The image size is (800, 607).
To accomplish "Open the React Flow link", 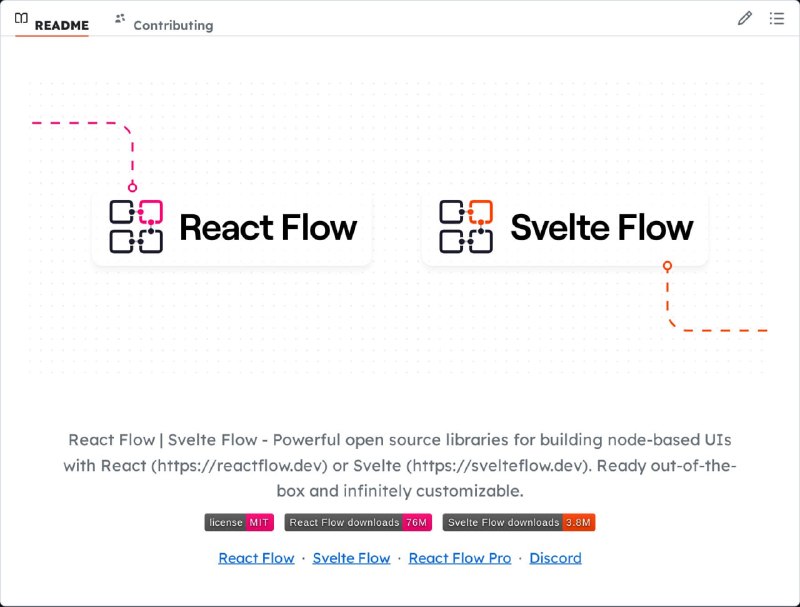I will pos(256,558).
